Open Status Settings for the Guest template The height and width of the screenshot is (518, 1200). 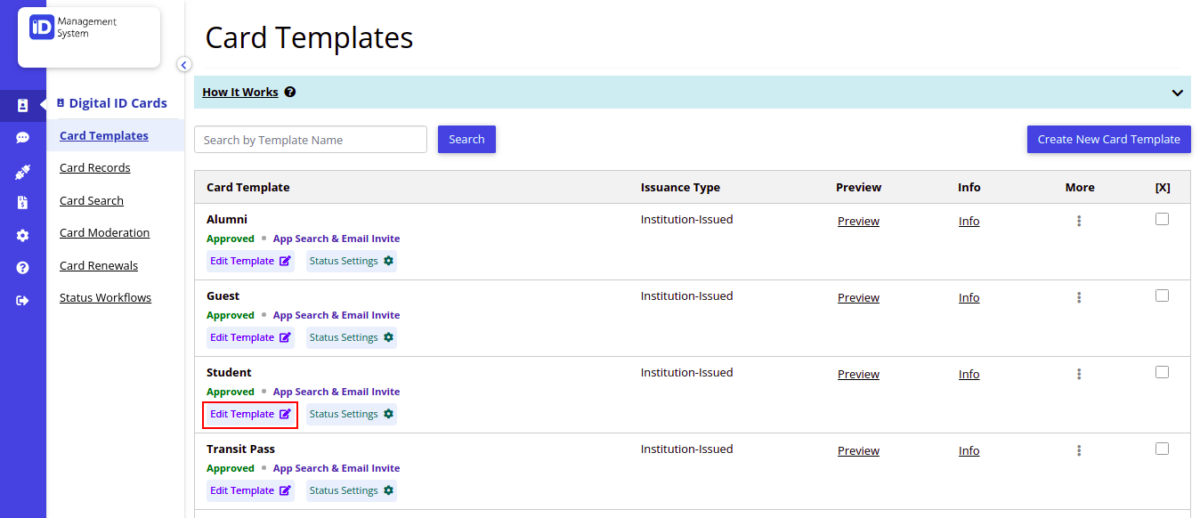click(x=351, y=338)
